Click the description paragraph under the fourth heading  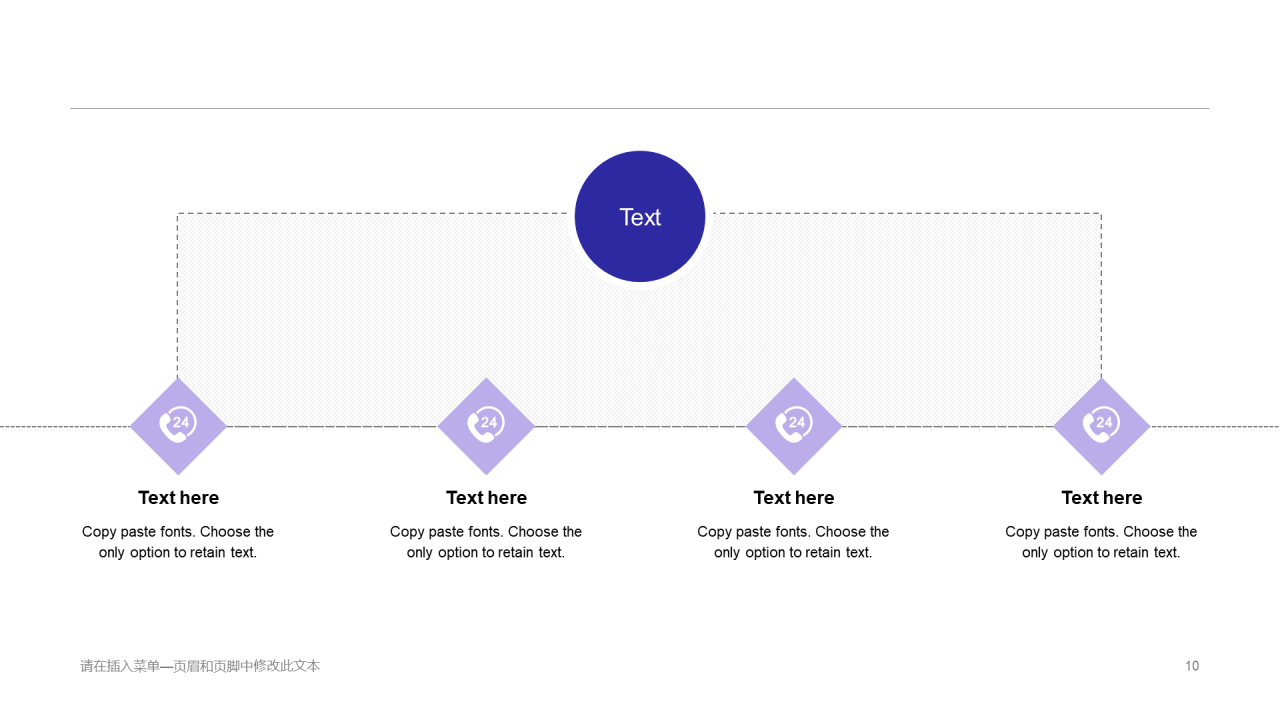pyautogui.click(x=1102, y=542)
